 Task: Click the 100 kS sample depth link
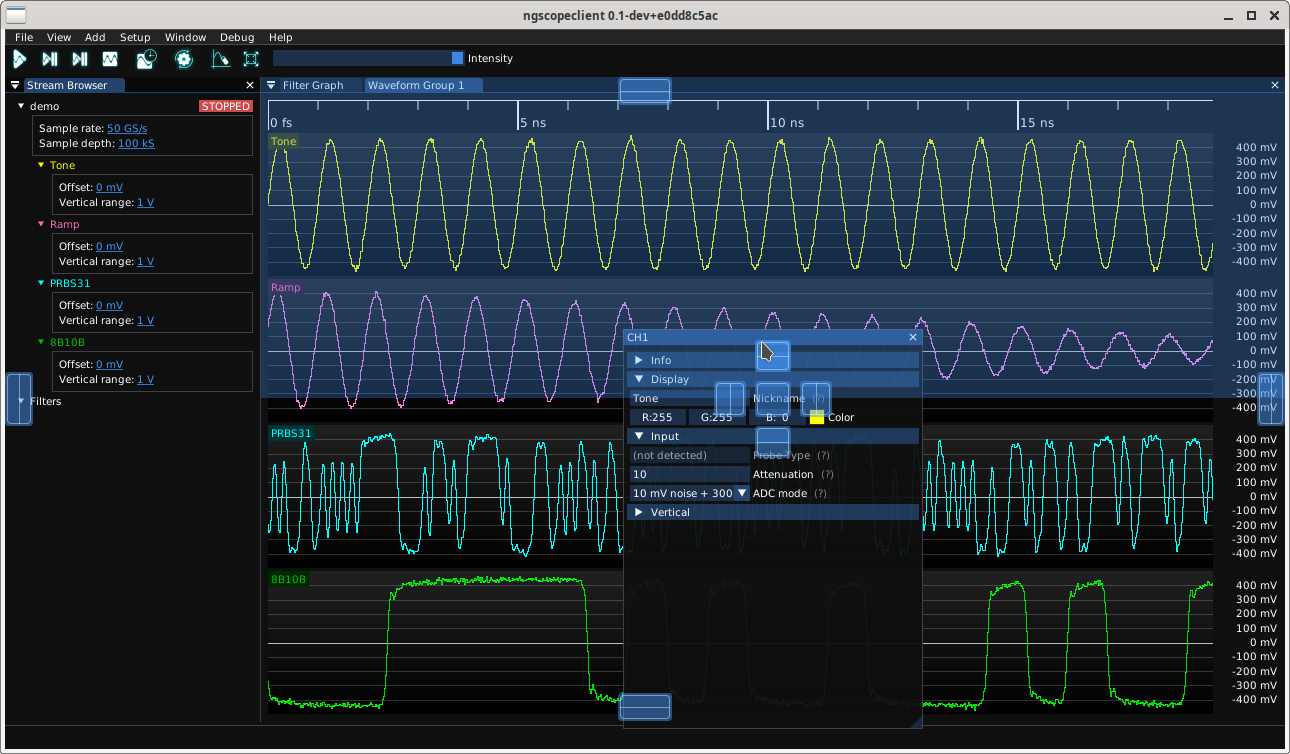pos(136,144)
